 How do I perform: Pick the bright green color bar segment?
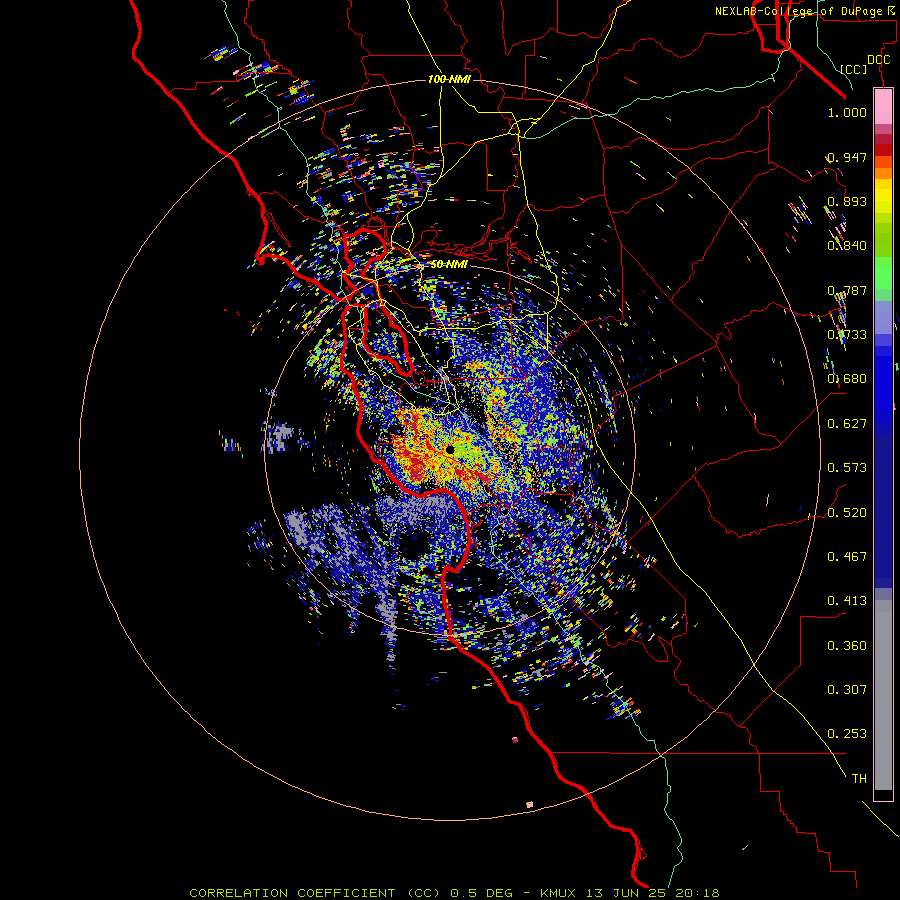pos(883,273)
